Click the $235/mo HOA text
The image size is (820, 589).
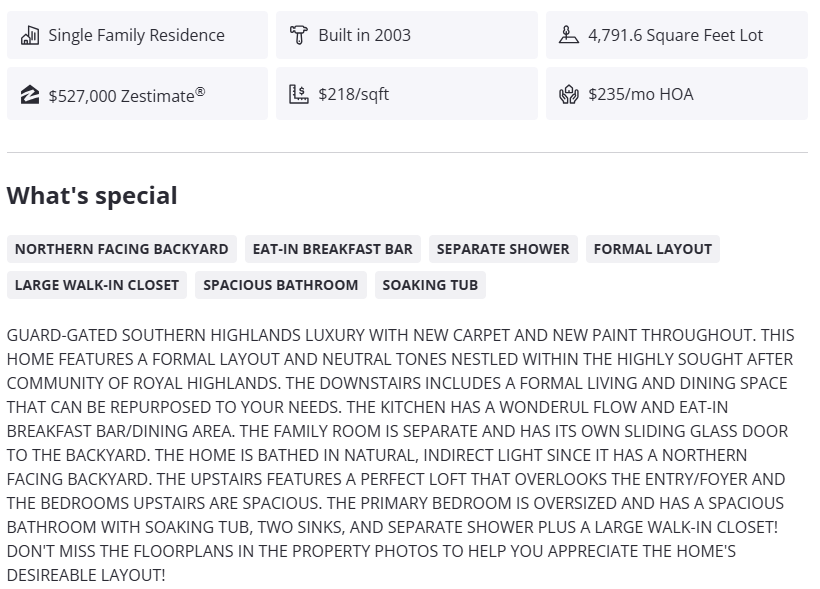[640, 95]
